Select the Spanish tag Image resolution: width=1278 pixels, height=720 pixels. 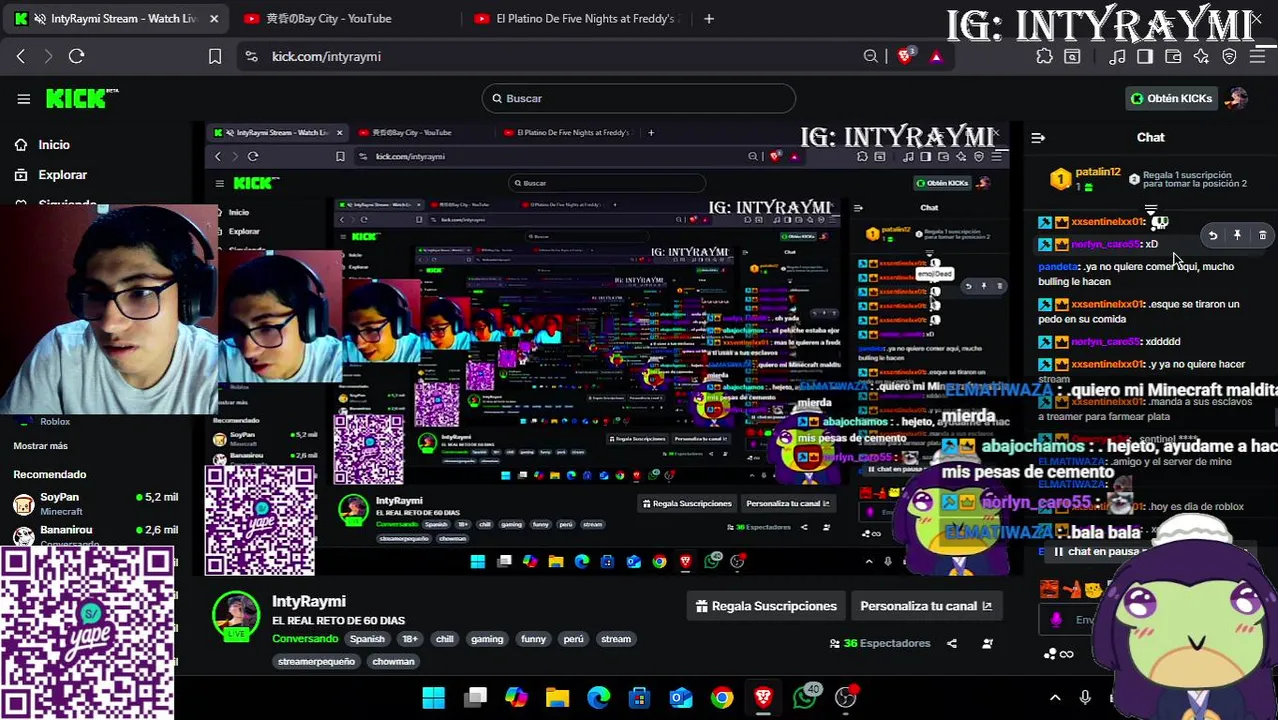coord(367,639)
